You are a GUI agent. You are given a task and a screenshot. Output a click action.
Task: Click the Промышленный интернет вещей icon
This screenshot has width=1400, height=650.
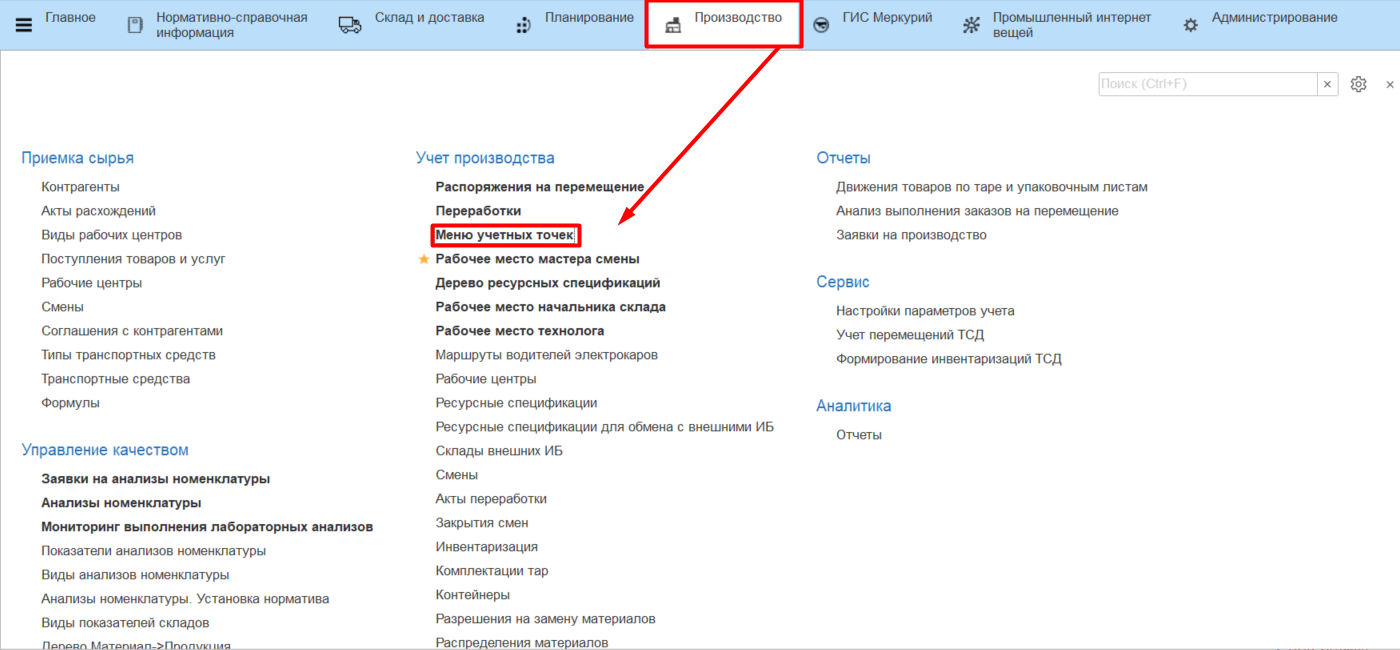971,25
